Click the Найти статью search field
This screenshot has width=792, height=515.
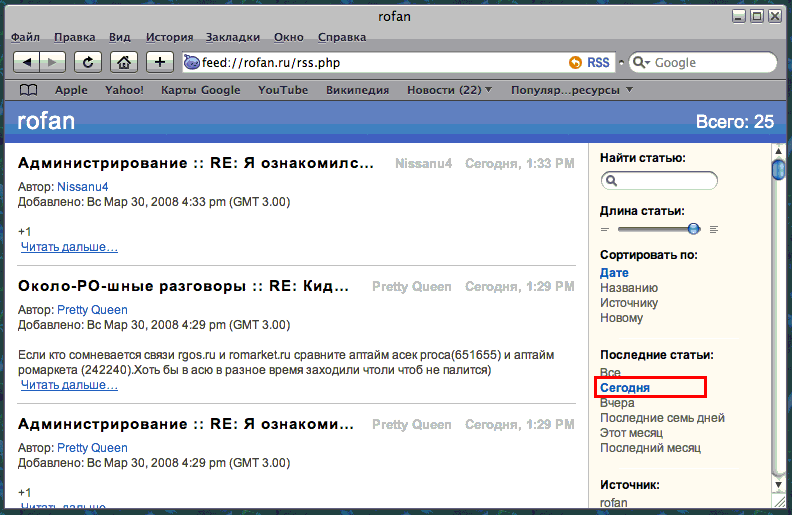pos(659,181)
